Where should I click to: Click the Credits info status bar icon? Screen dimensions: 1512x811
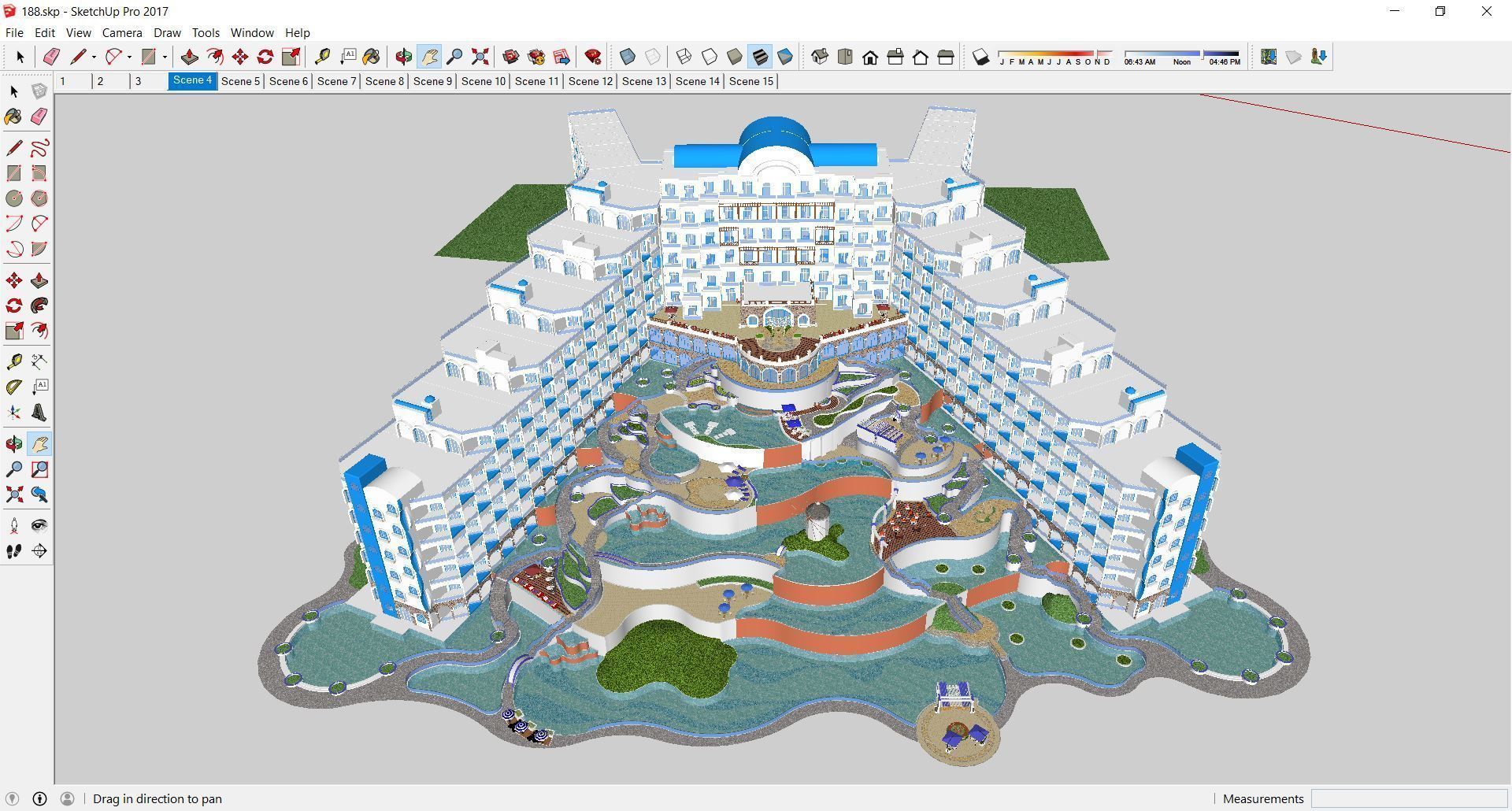tap(39, 798)
